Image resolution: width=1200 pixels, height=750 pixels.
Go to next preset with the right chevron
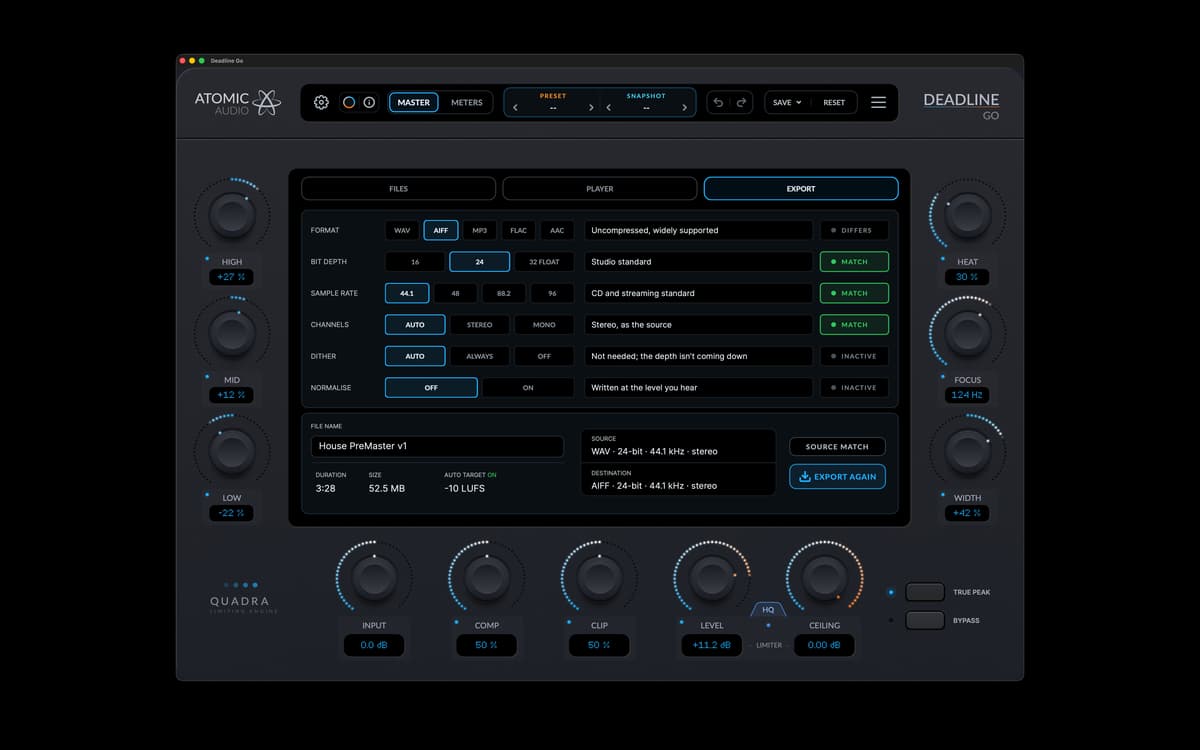click(591, 108)
